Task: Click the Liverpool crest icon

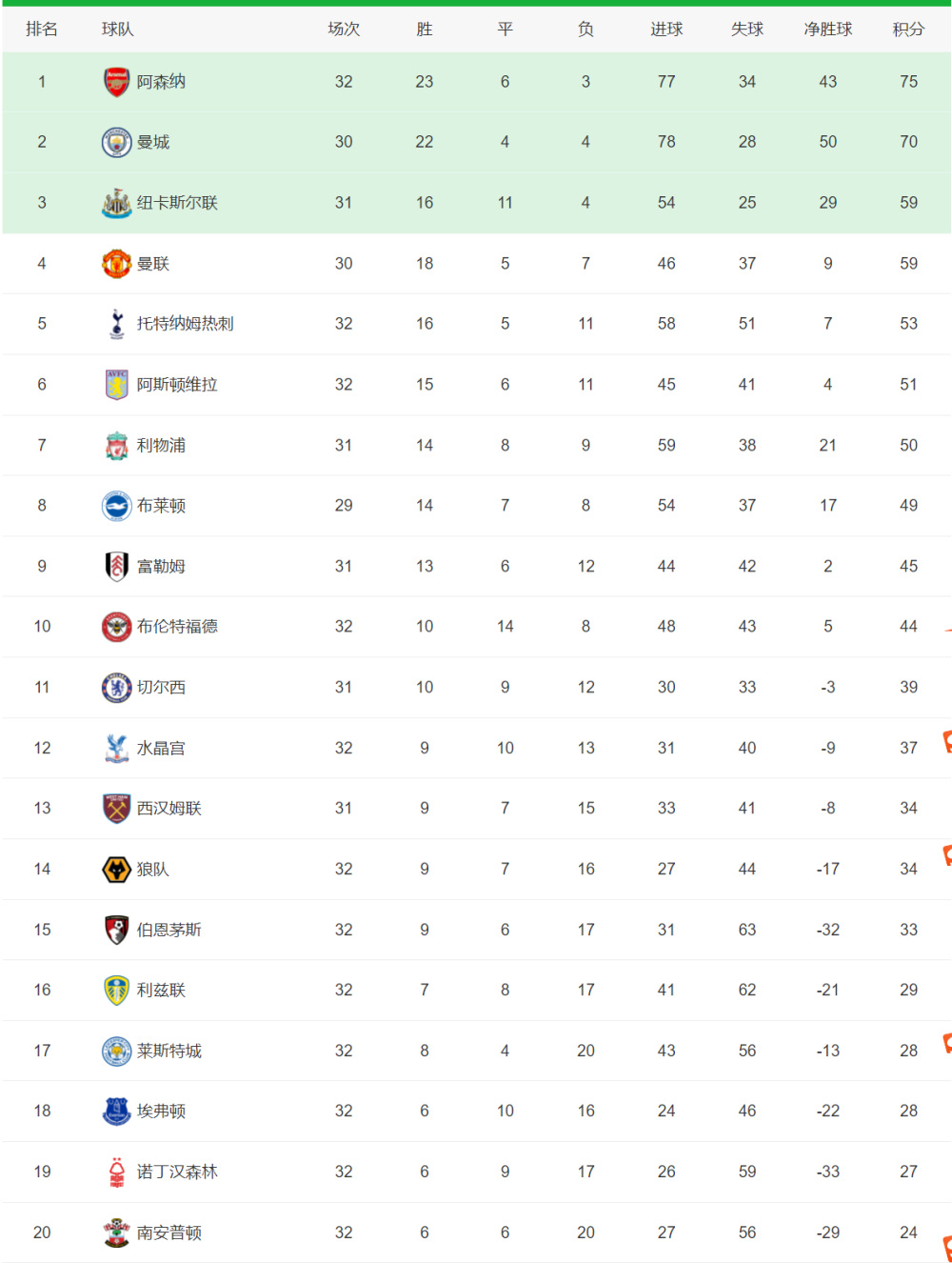Action: [x=116, y=446]
